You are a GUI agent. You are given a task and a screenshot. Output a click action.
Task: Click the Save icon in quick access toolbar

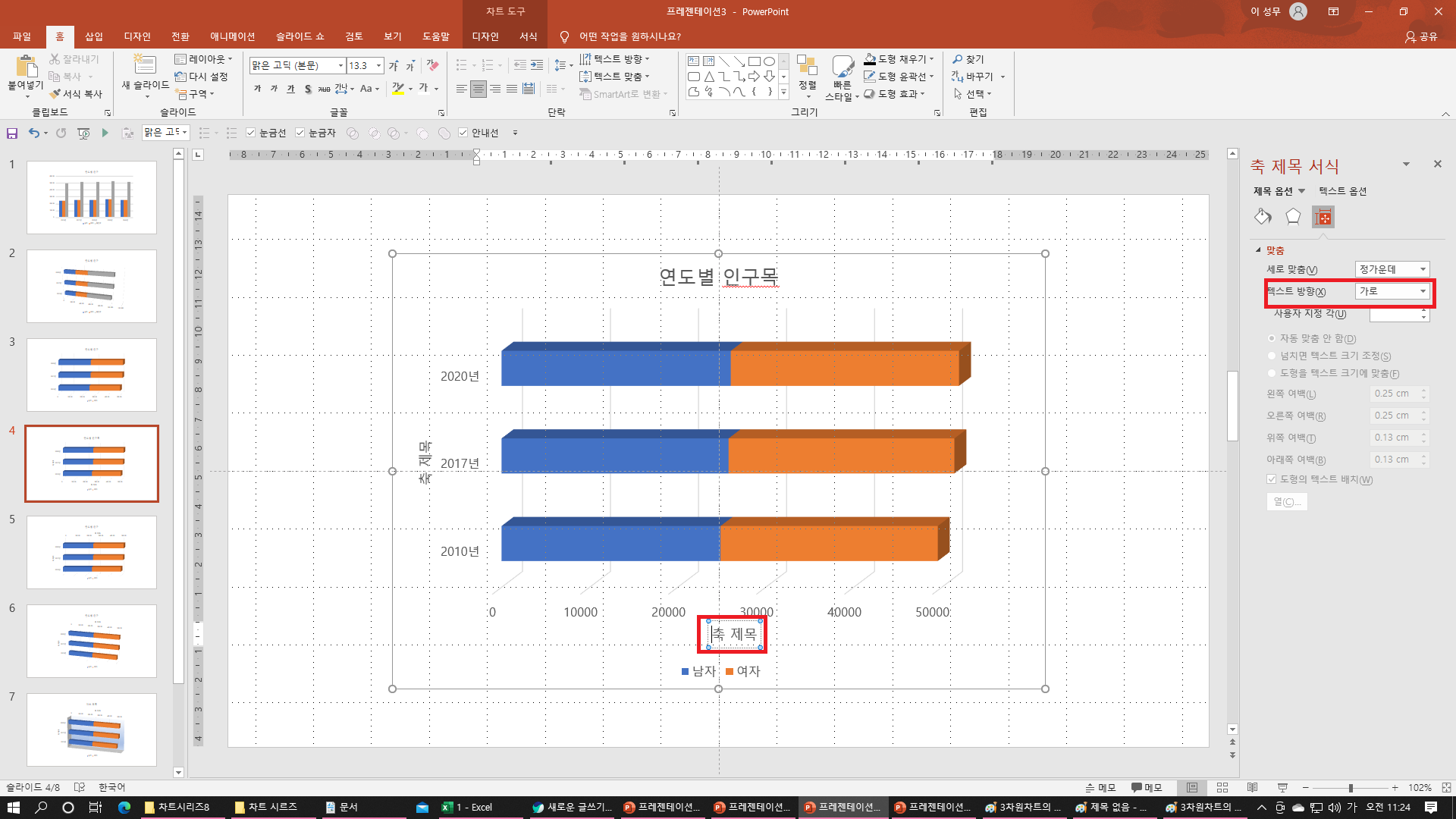click(12, 133)
